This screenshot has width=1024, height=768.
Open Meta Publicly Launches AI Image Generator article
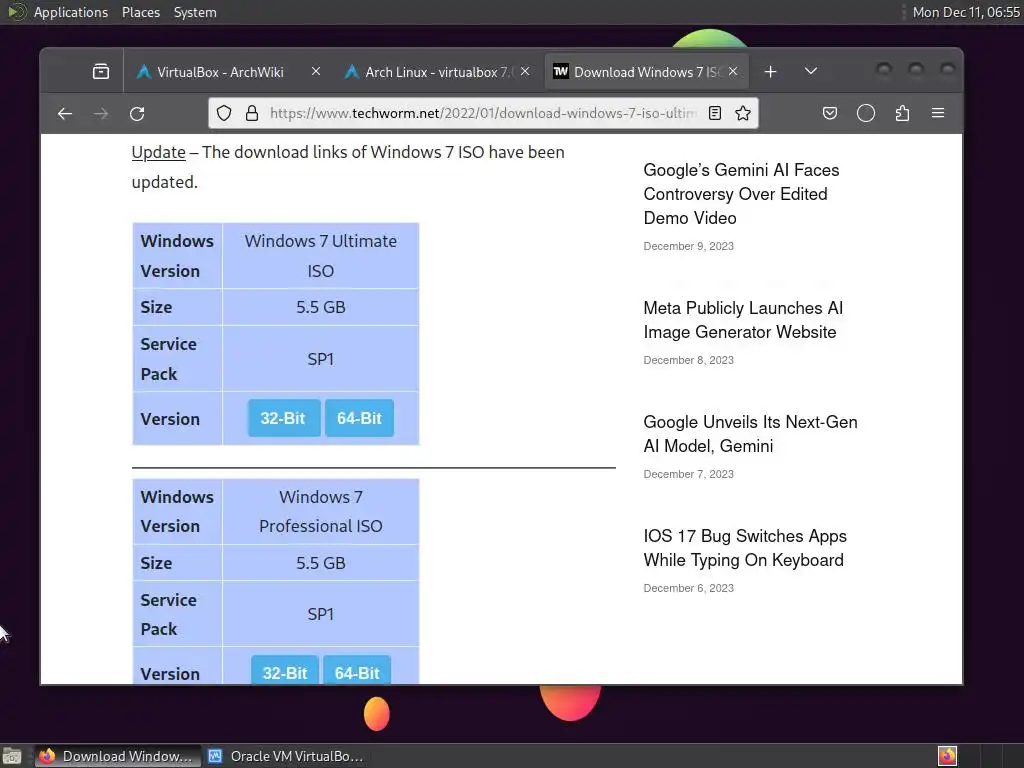click(743, 320)
